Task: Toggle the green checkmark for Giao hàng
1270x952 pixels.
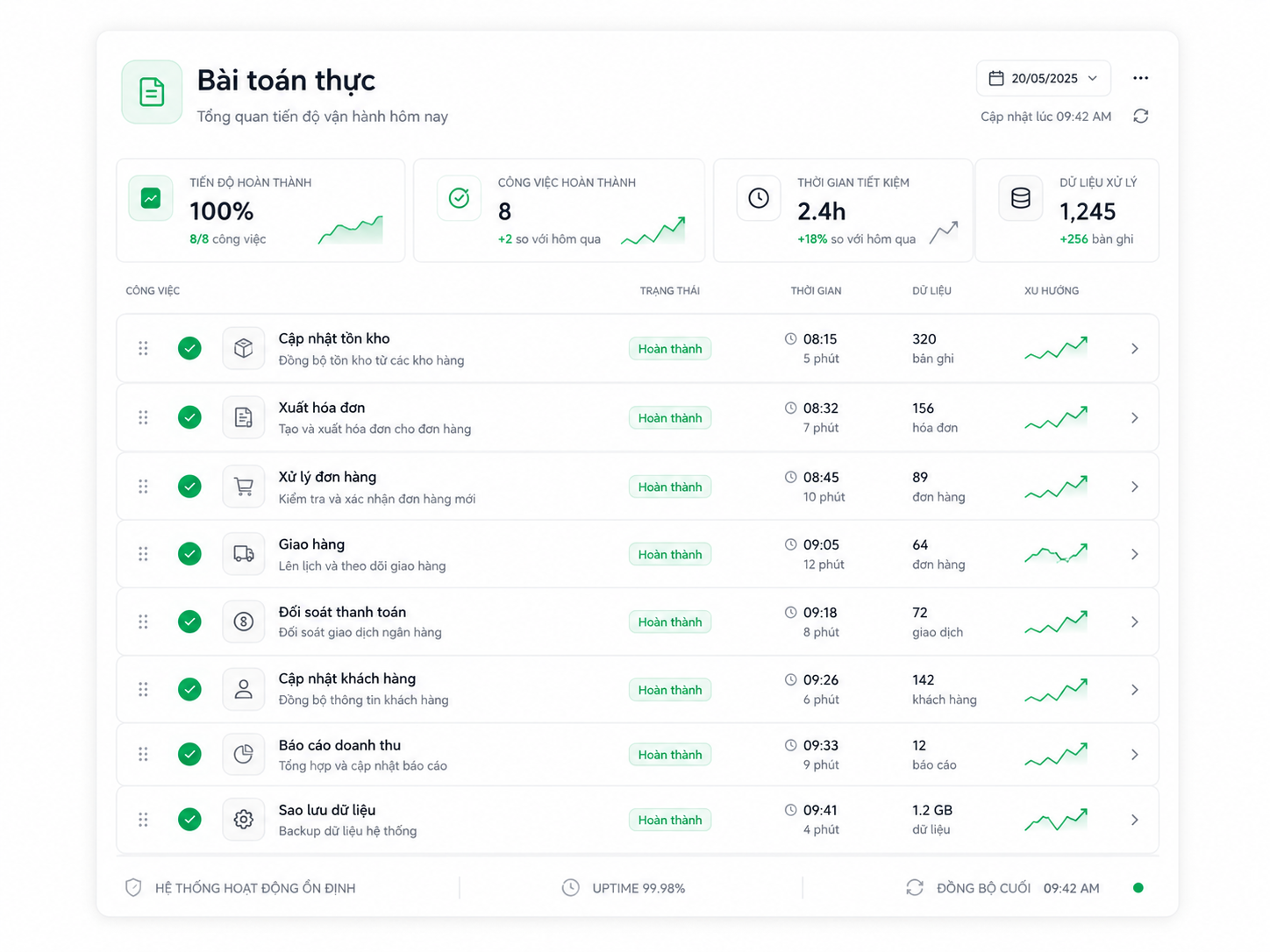Action: tap(189, 554)
